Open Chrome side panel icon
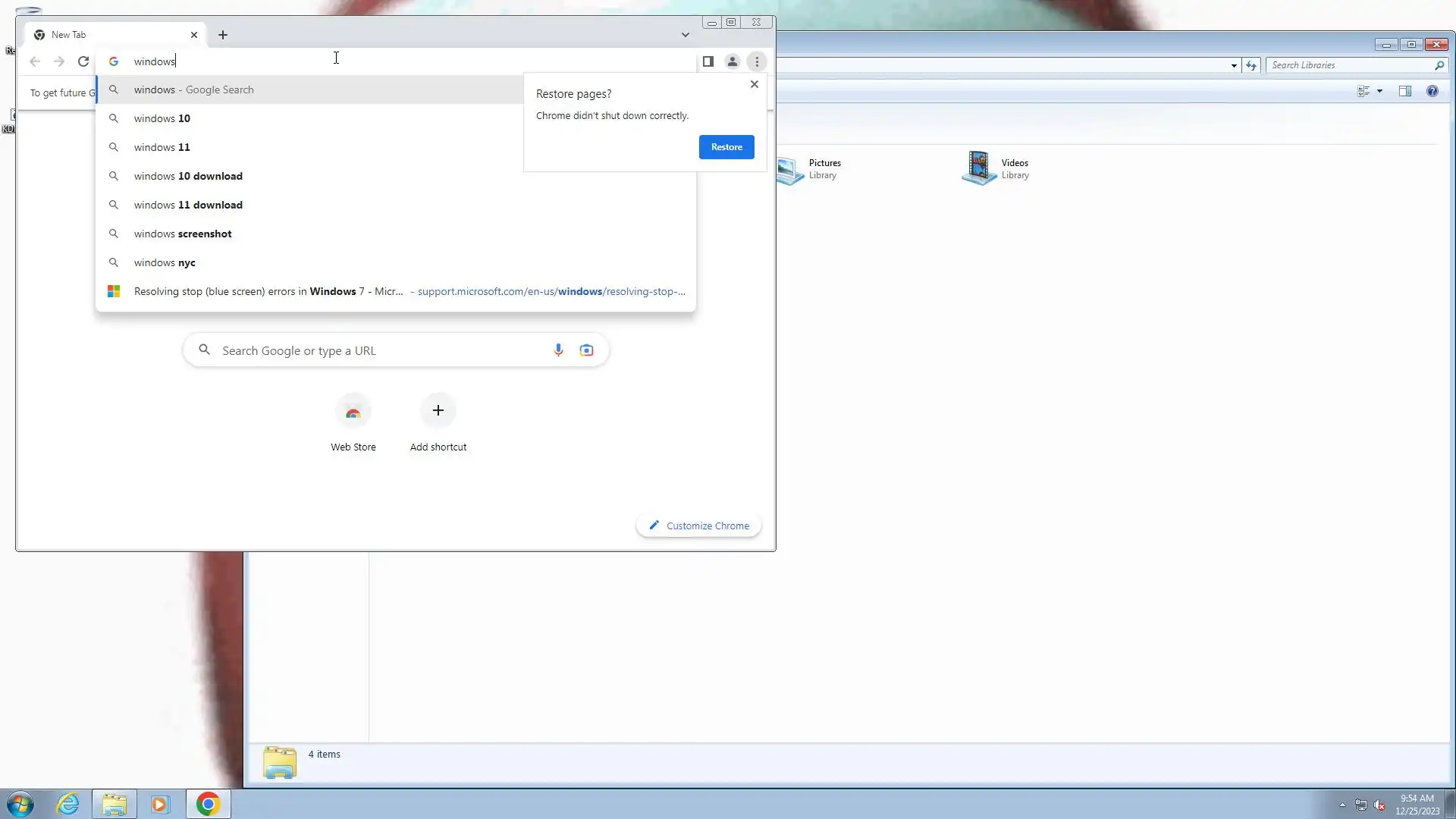Screen dimensions: 1456x819 point(708,61)
